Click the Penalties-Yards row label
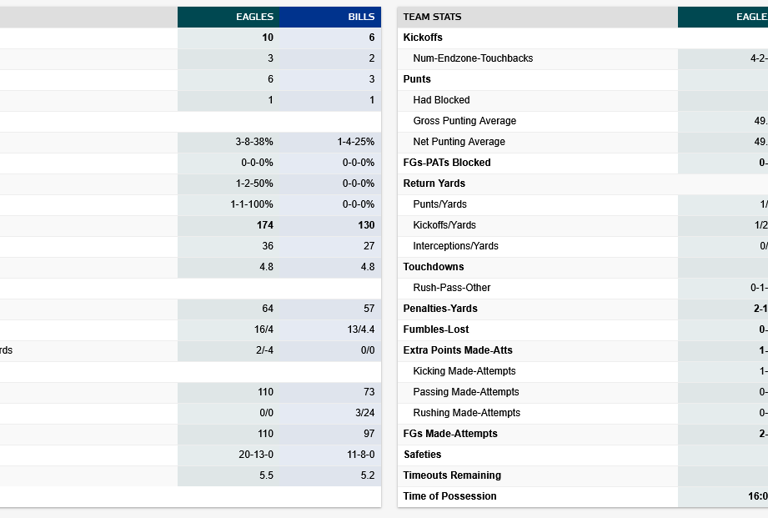 coord(440,309)
